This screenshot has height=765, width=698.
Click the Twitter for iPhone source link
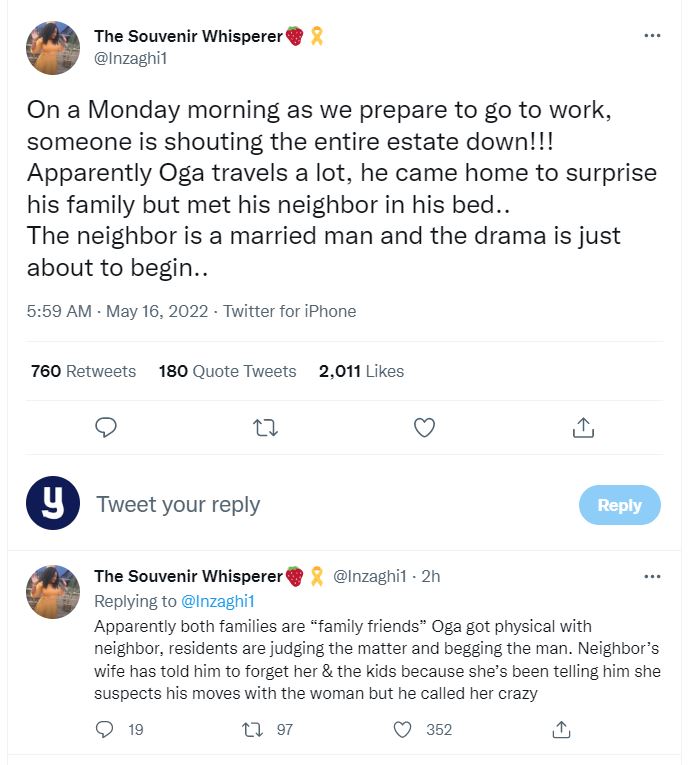point(289,311)
